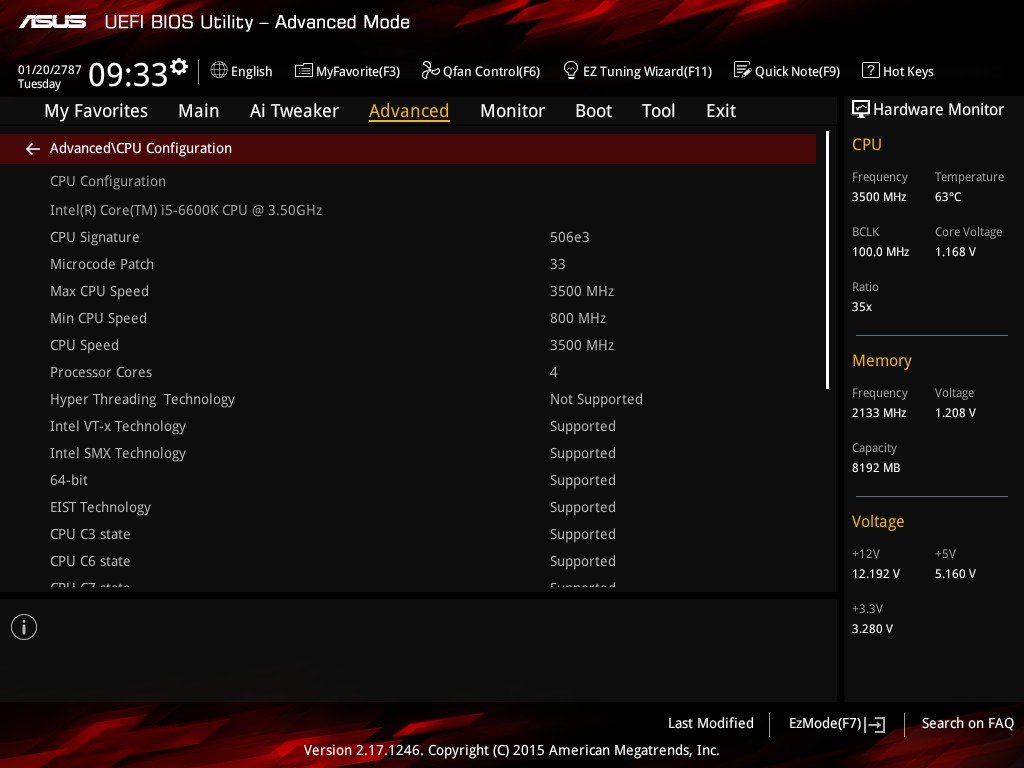Switch to the Main tab
Viewport: 1024px width, 768px height.
pyautogui.click(x=199, y=111)
